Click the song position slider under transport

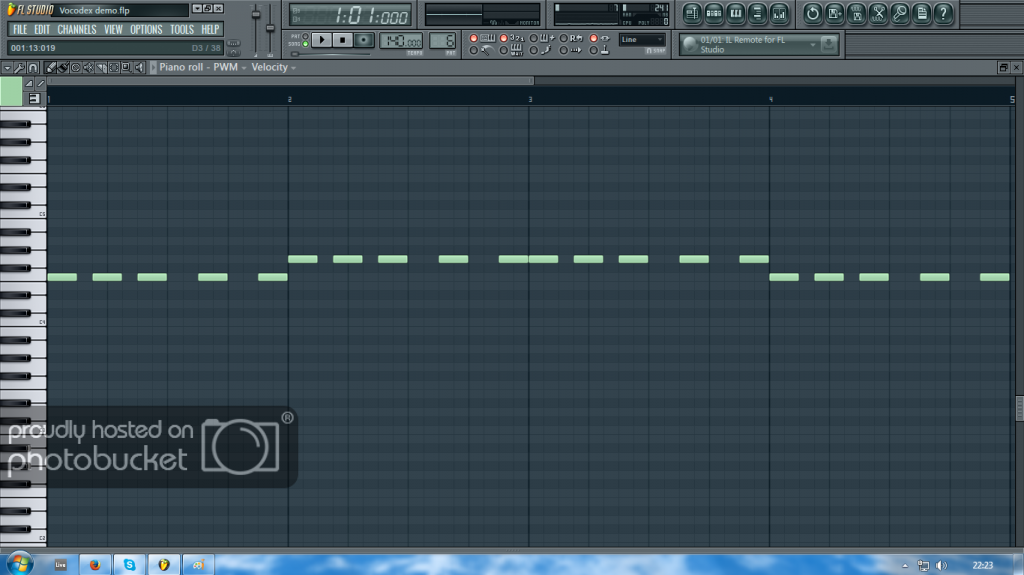click(x=332, y=54)
